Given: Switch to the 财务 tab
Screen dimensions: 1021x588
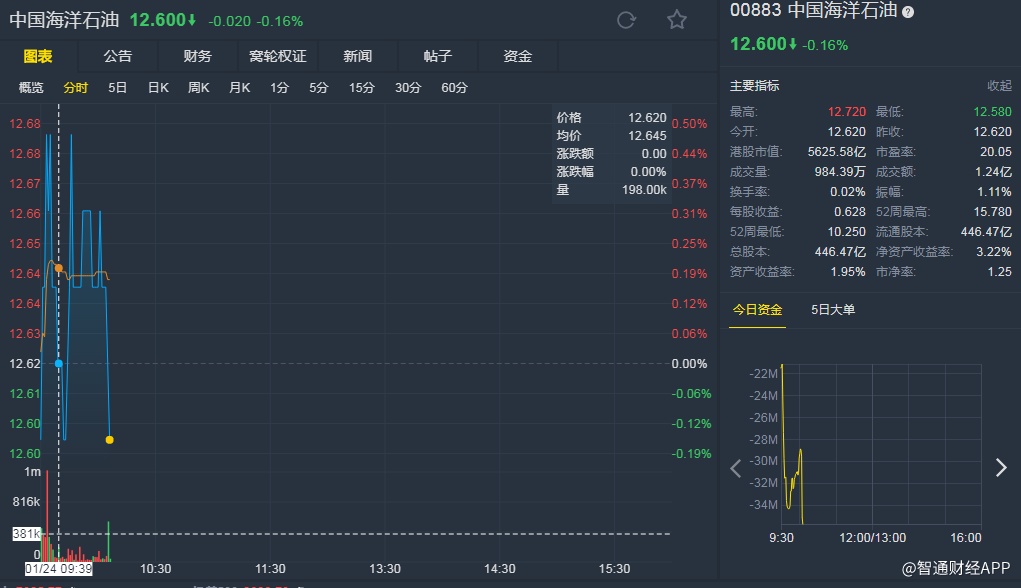Looking at the screenshot, I should [197, 56].
